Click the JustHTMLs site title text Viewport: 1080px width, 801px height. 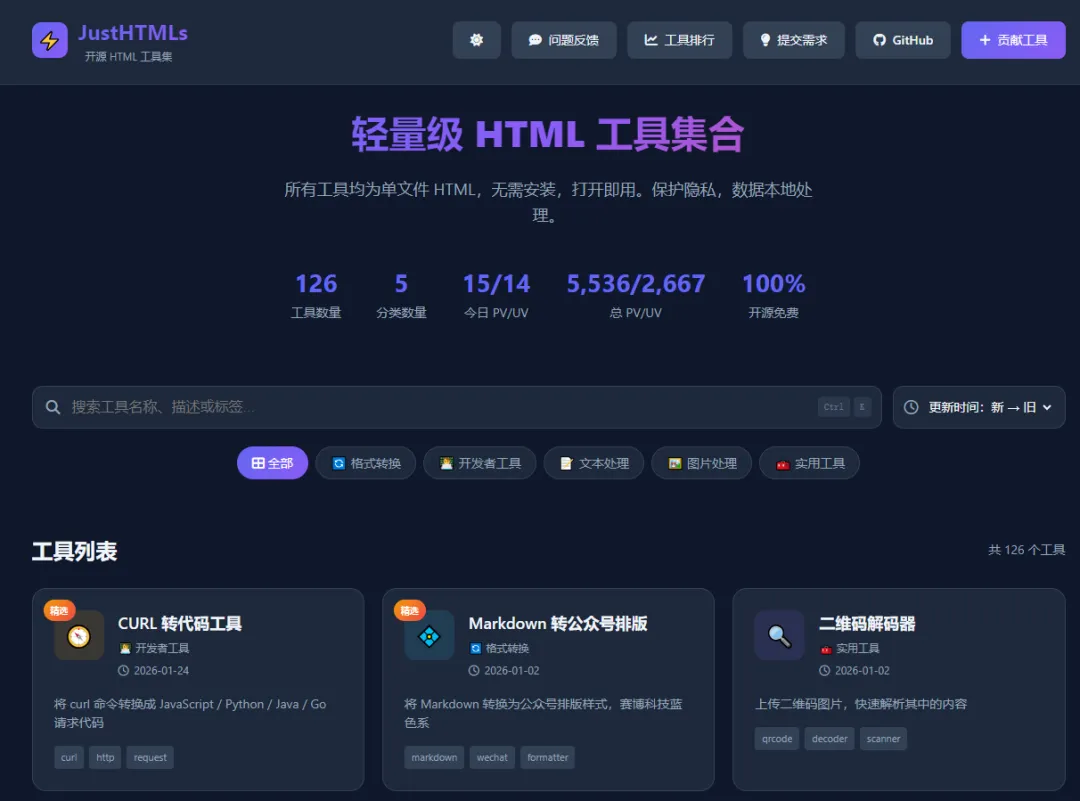point(133,32)
